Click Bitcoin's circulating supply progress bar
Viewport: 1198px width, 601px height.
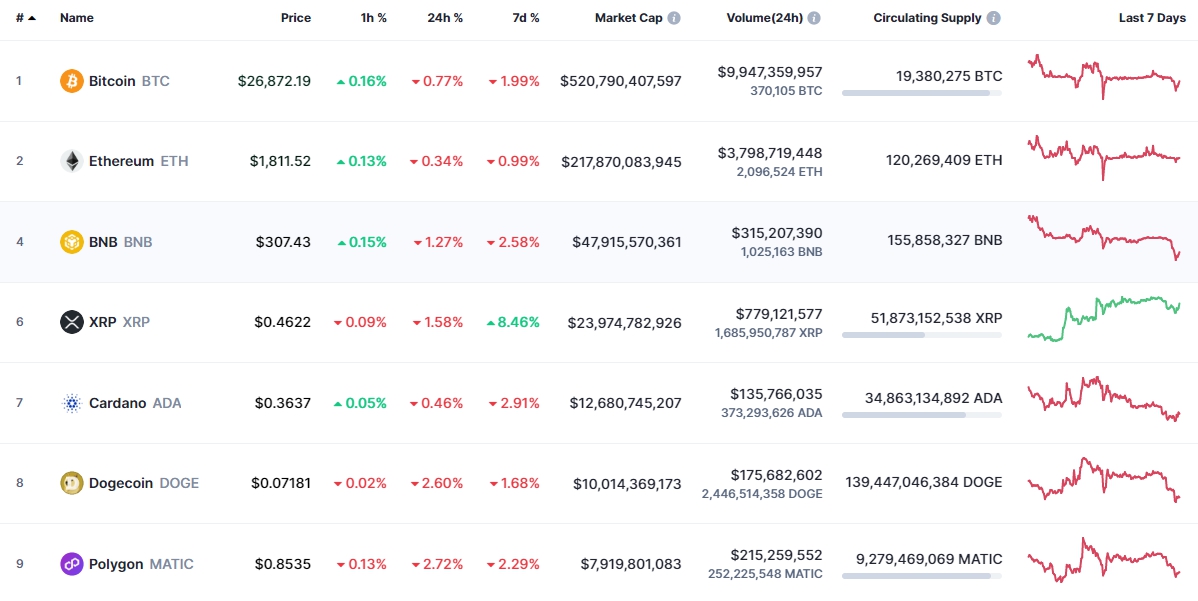tap(921, 93)
